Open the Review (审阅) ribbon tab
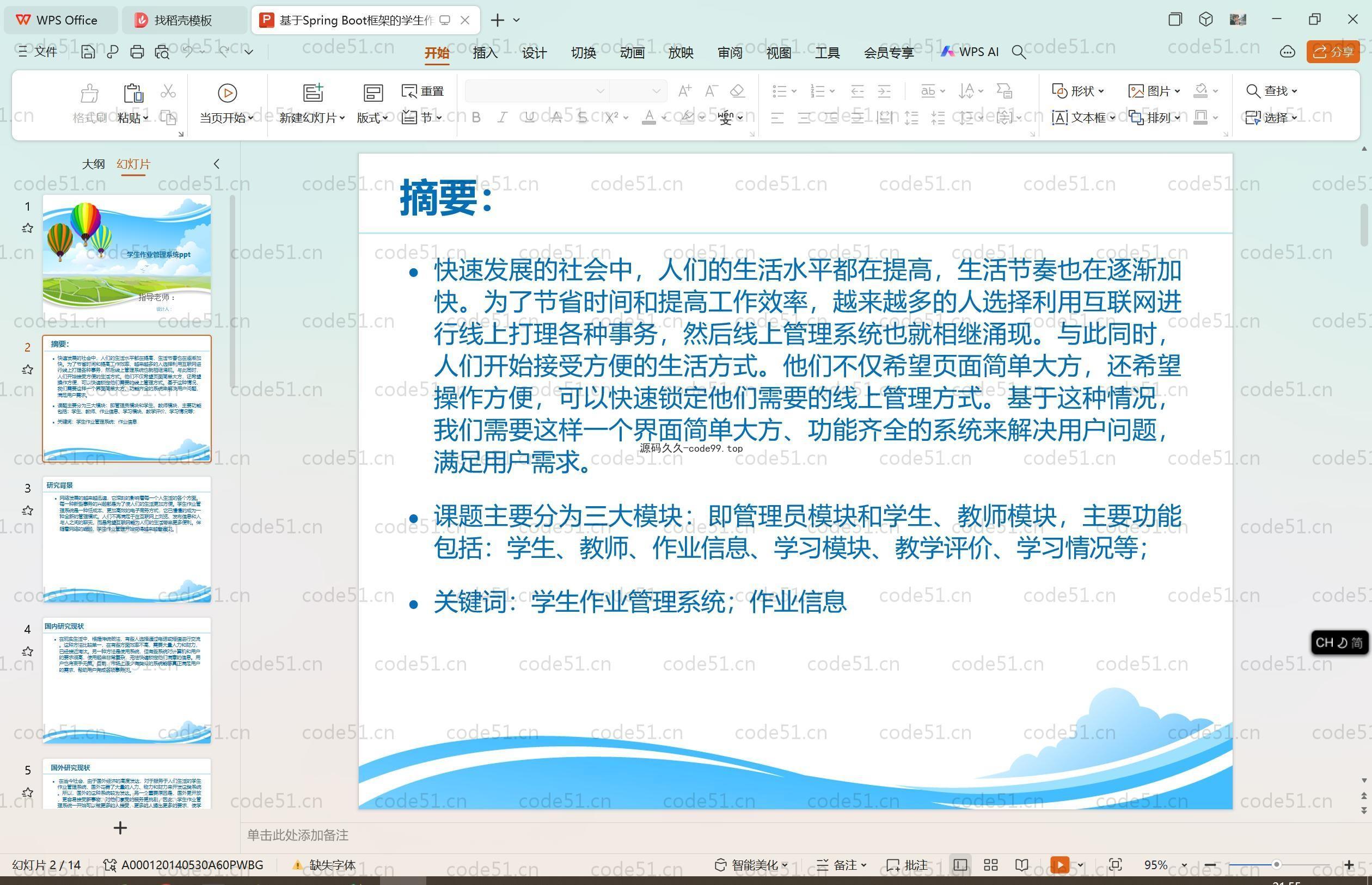The width and height of the screenshot is (1372, 885). coord(730,53)
